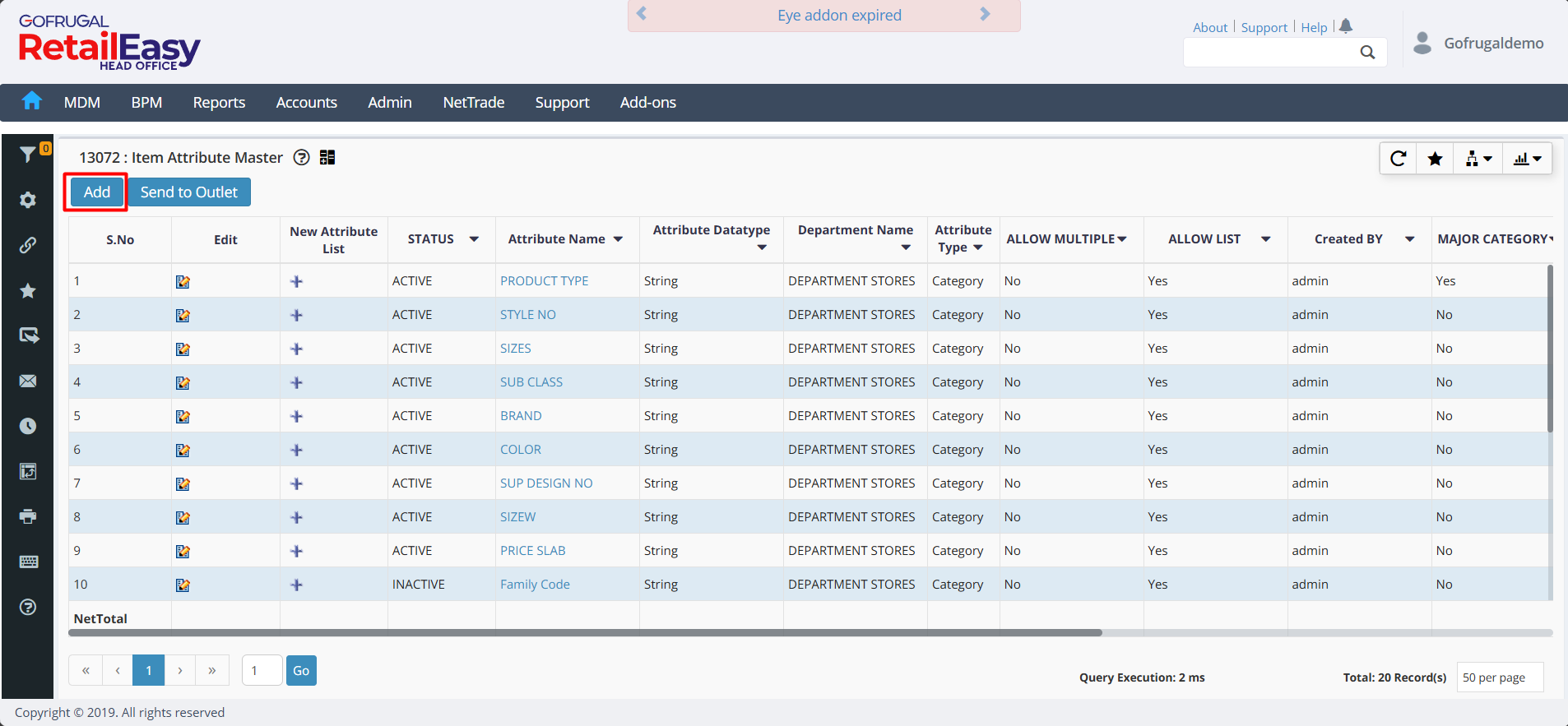Open the NetTrade menu
The image size is (1568, 726).
tap(473, 103)
